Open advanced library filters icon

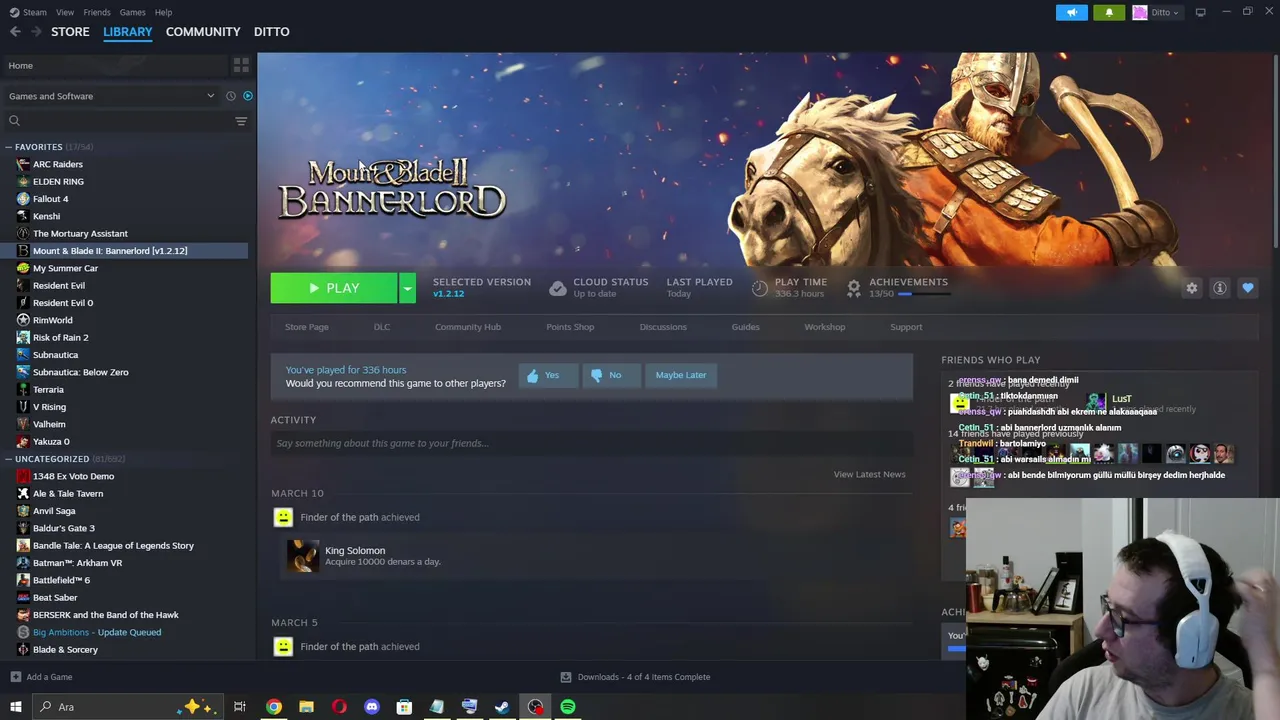[x=241, y=121]
